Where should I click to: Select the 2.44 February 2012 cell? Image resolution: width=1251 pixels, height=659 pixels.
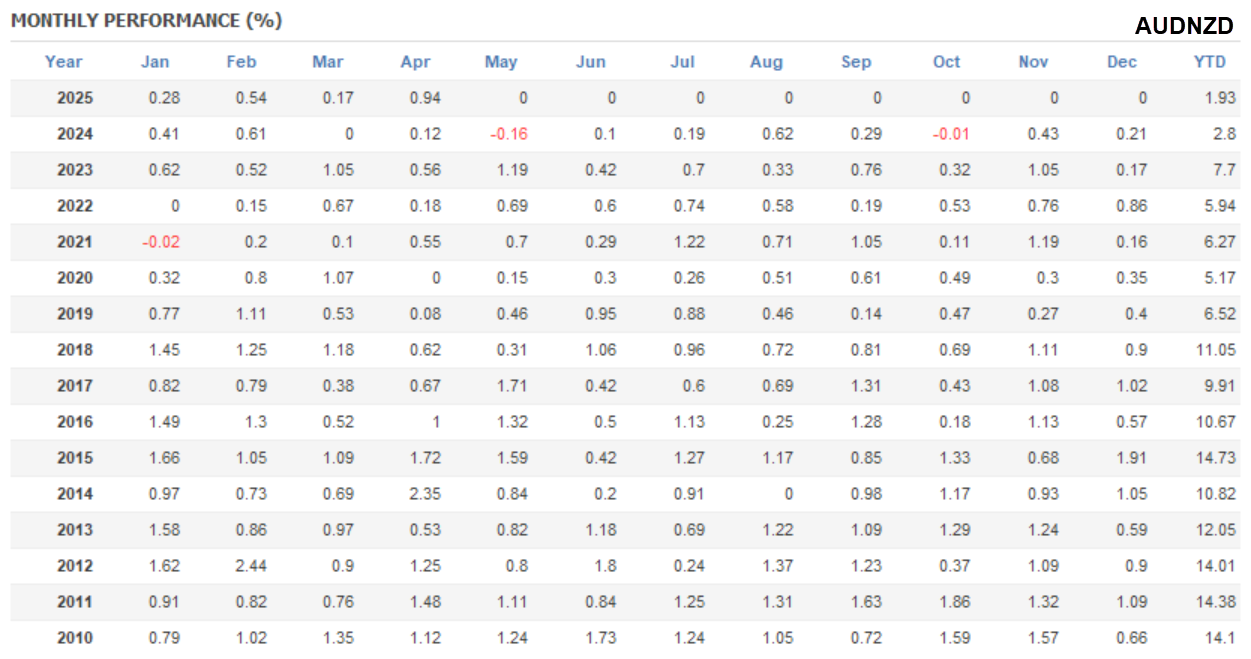[x=250, y=566]
